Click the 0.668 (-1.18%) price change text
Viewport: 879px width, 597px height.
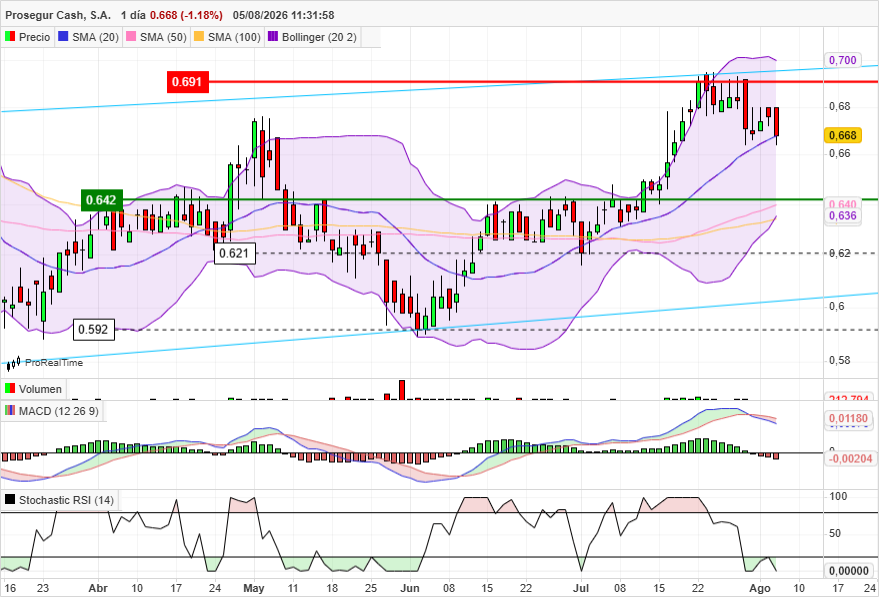[186, 15]
